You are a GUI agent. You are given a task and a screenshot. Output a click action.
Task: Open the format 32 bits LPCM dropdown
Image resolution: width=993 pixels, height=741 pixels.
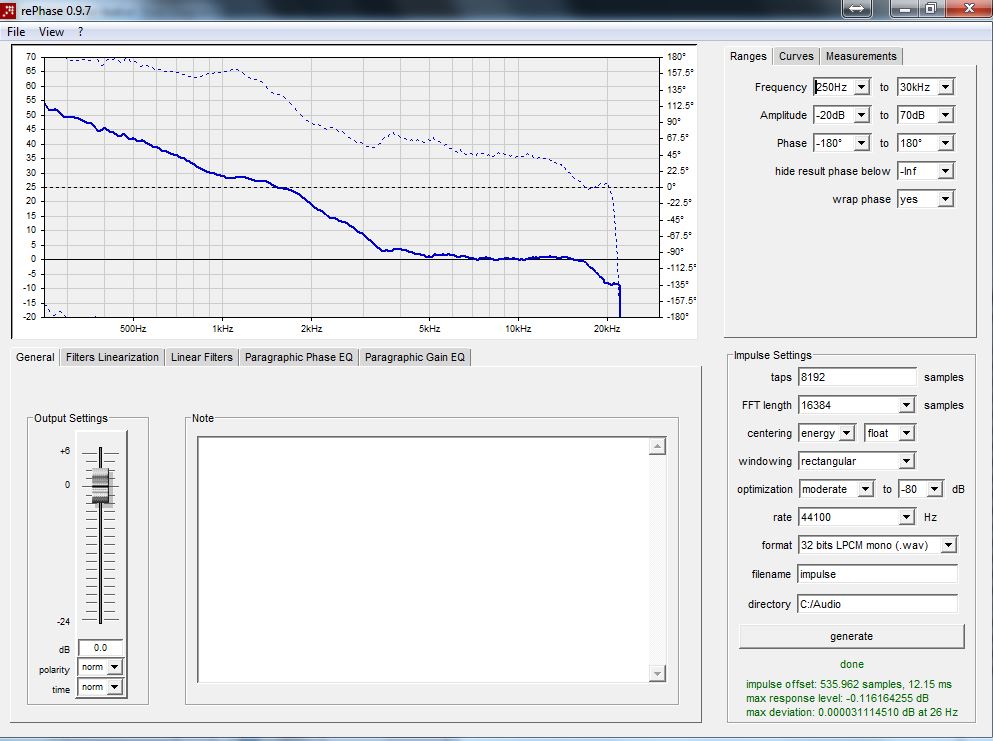[x=948, y=545]
